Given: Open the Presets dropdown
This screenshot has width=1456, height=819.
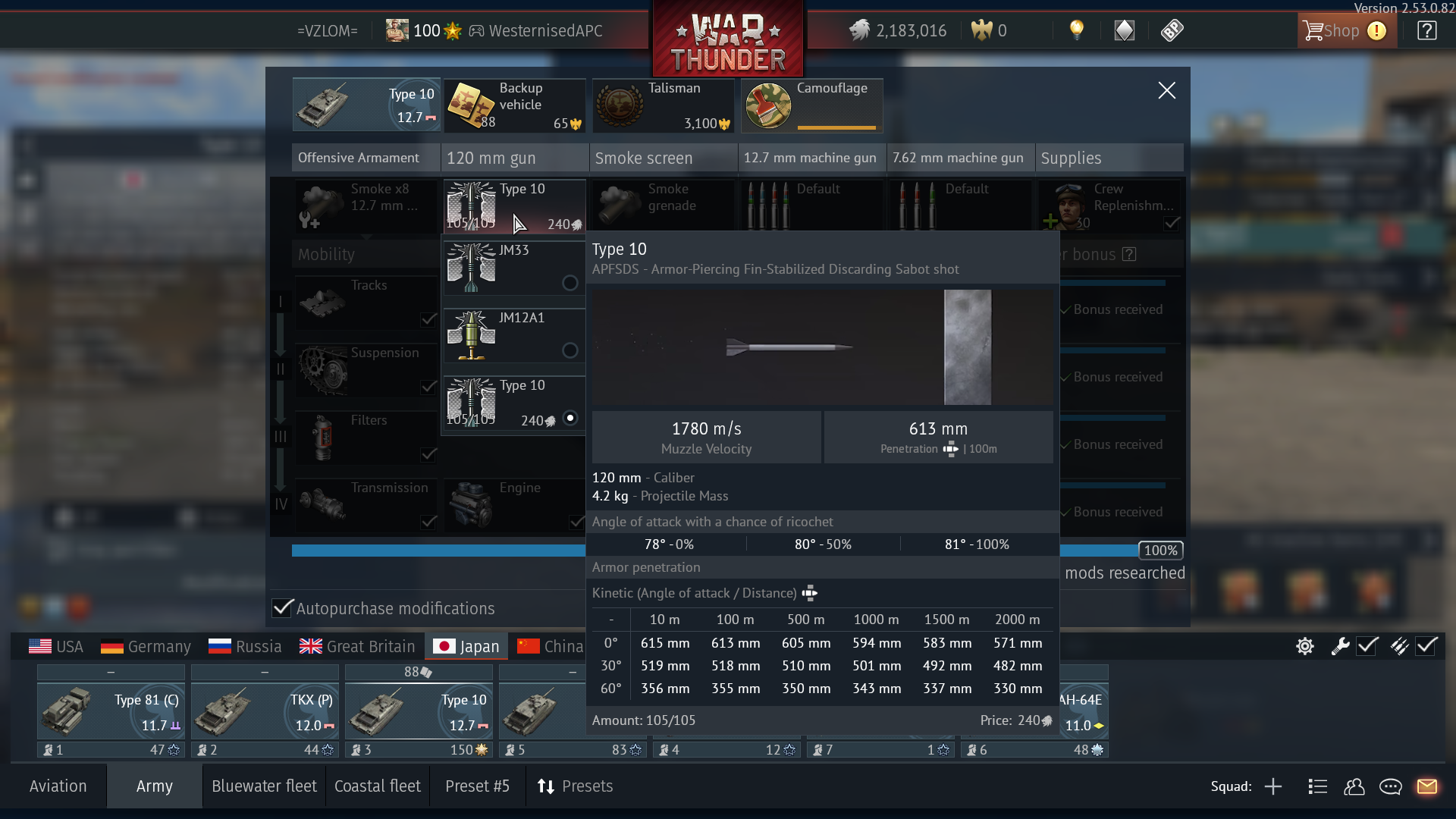Looking at the screenshot, I should (x=575, y=786).
